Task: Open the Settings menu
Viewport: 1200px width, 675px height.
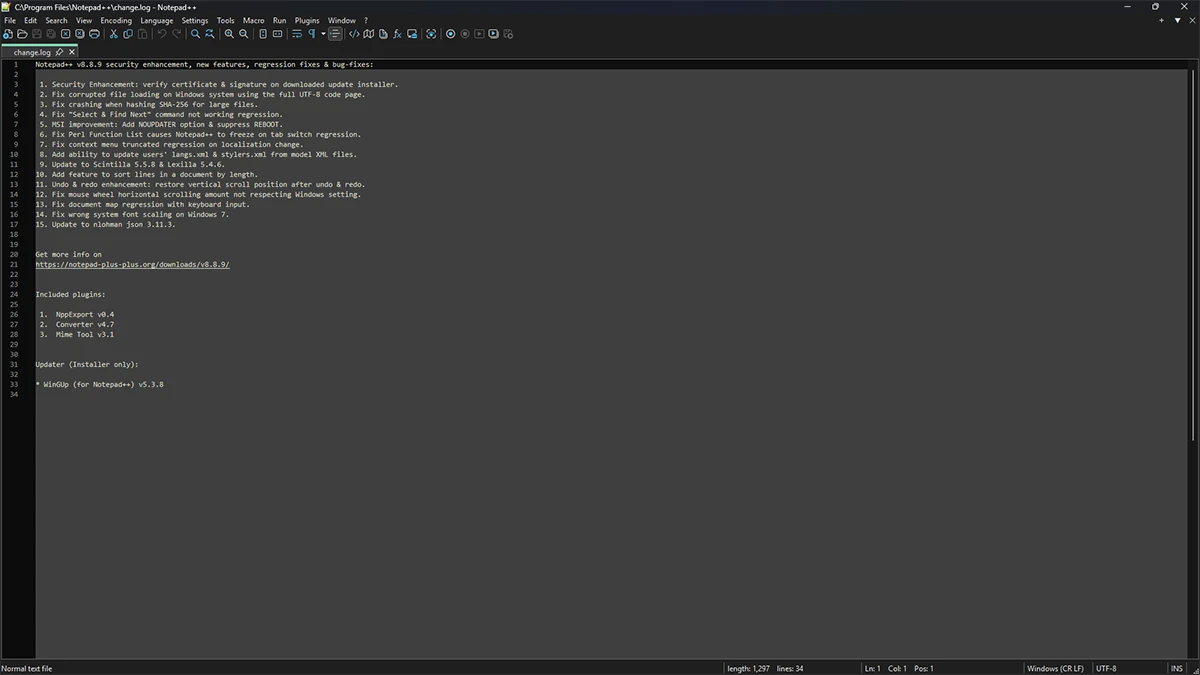Action: [x=195, y=20]
